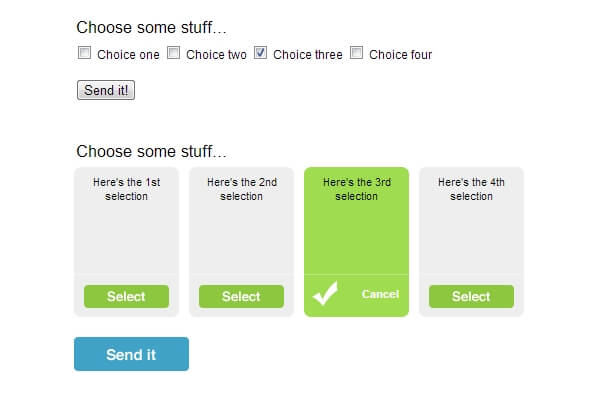
Task: Click the green "Here's the 3rd selection" card
Action: pos(356,220)
